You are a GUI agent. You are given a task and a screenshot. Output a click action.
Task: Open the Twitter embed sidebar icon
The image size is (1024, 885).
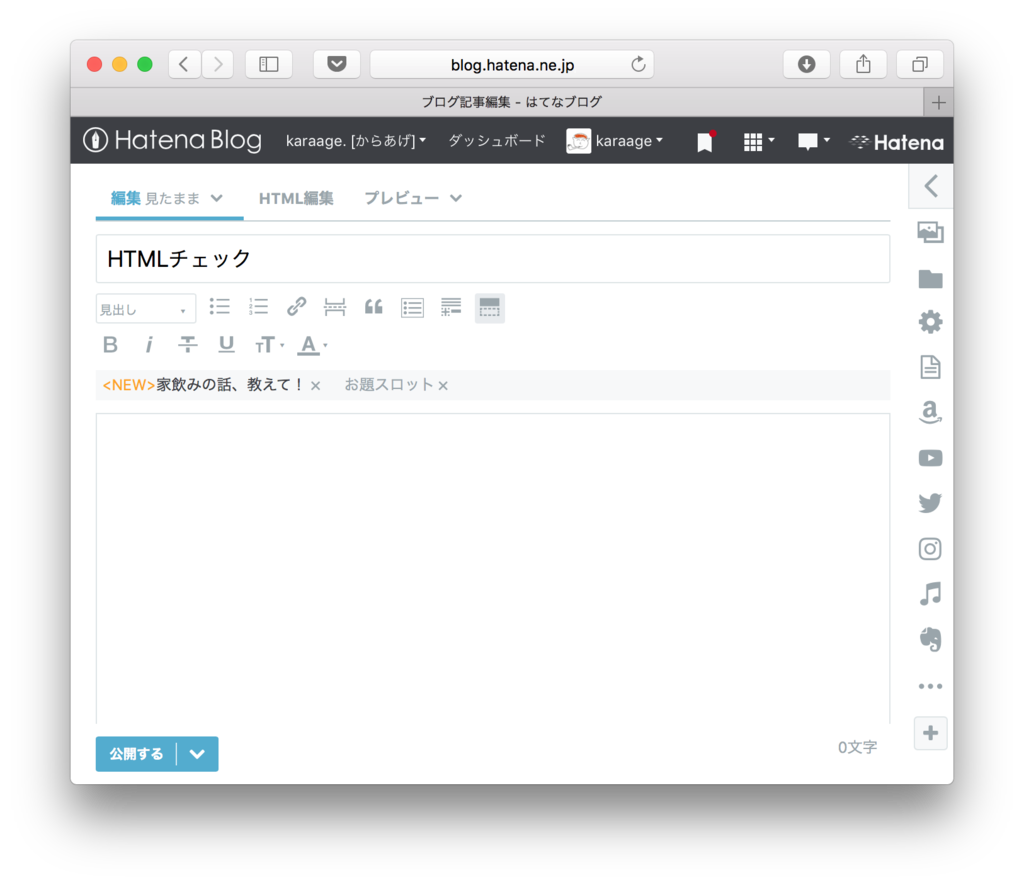click(x=930, y=503)
